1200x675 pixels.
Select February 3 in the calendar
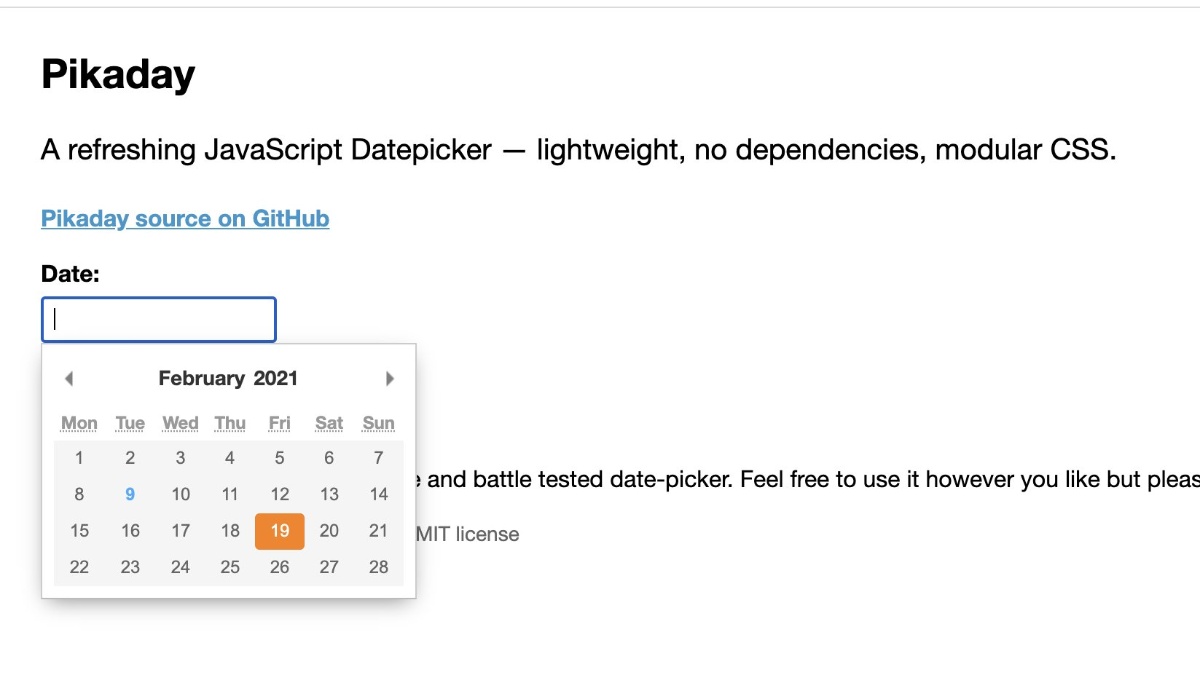pos(180,459)
